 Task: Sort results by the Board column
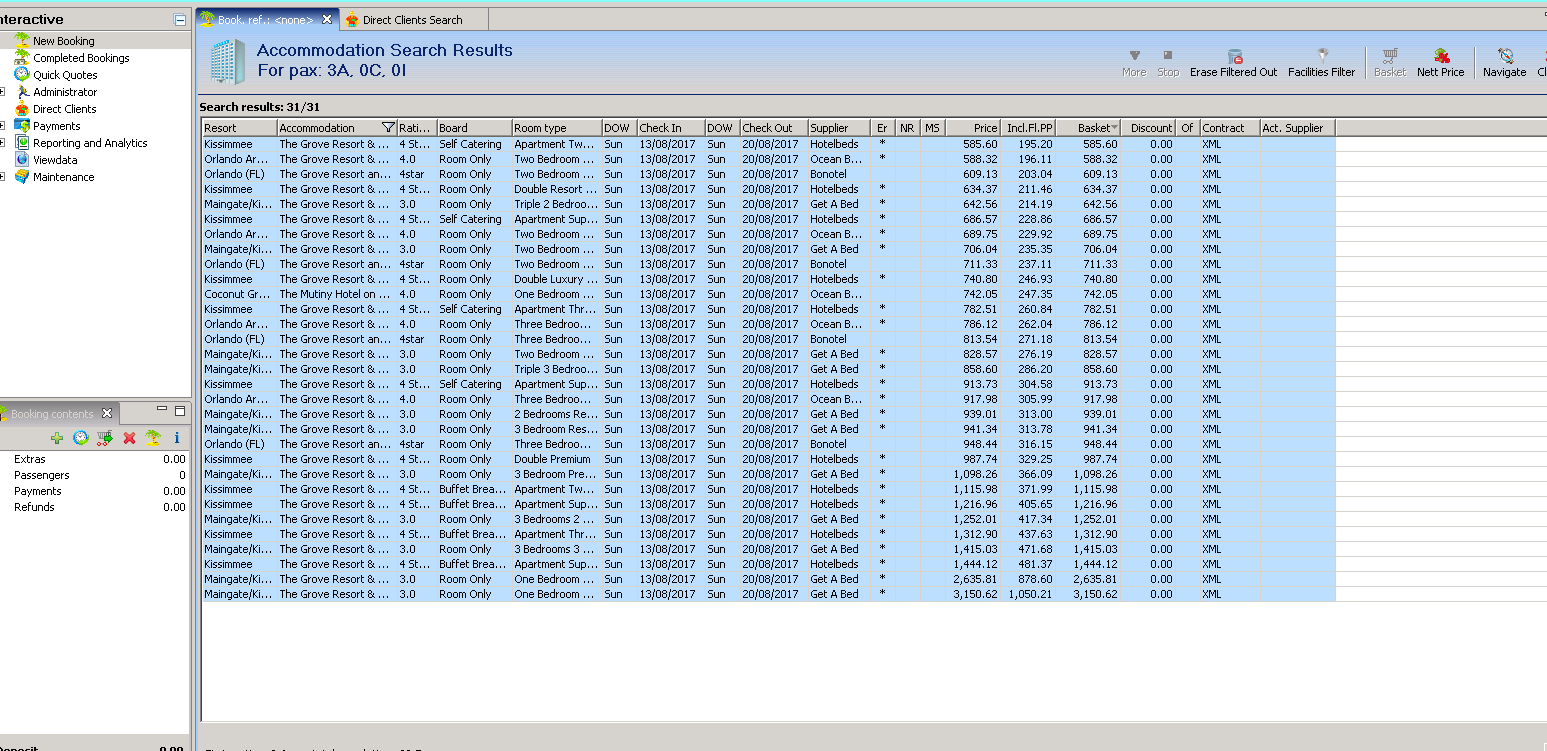click(474, 128)
